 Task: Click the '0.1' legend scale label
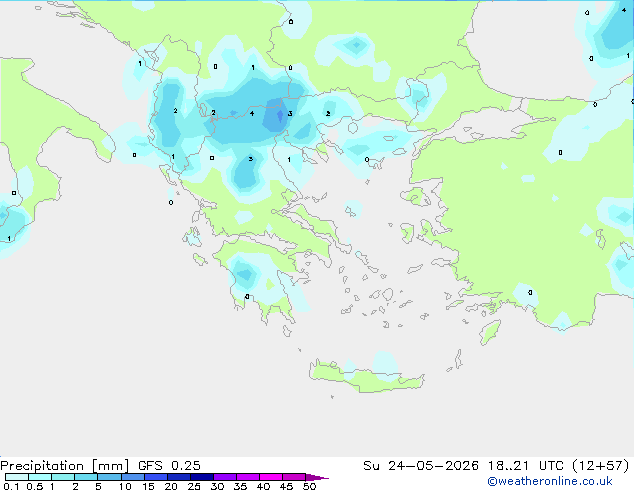11,486
